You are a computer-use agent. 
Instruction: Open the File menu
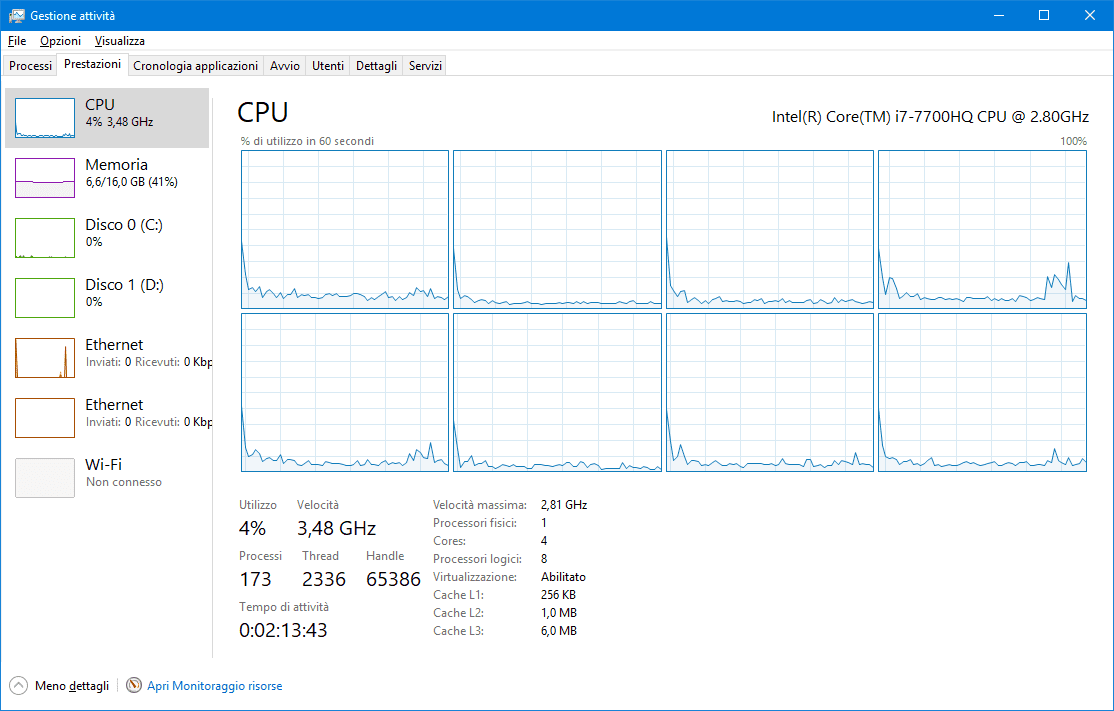[16, 41]
